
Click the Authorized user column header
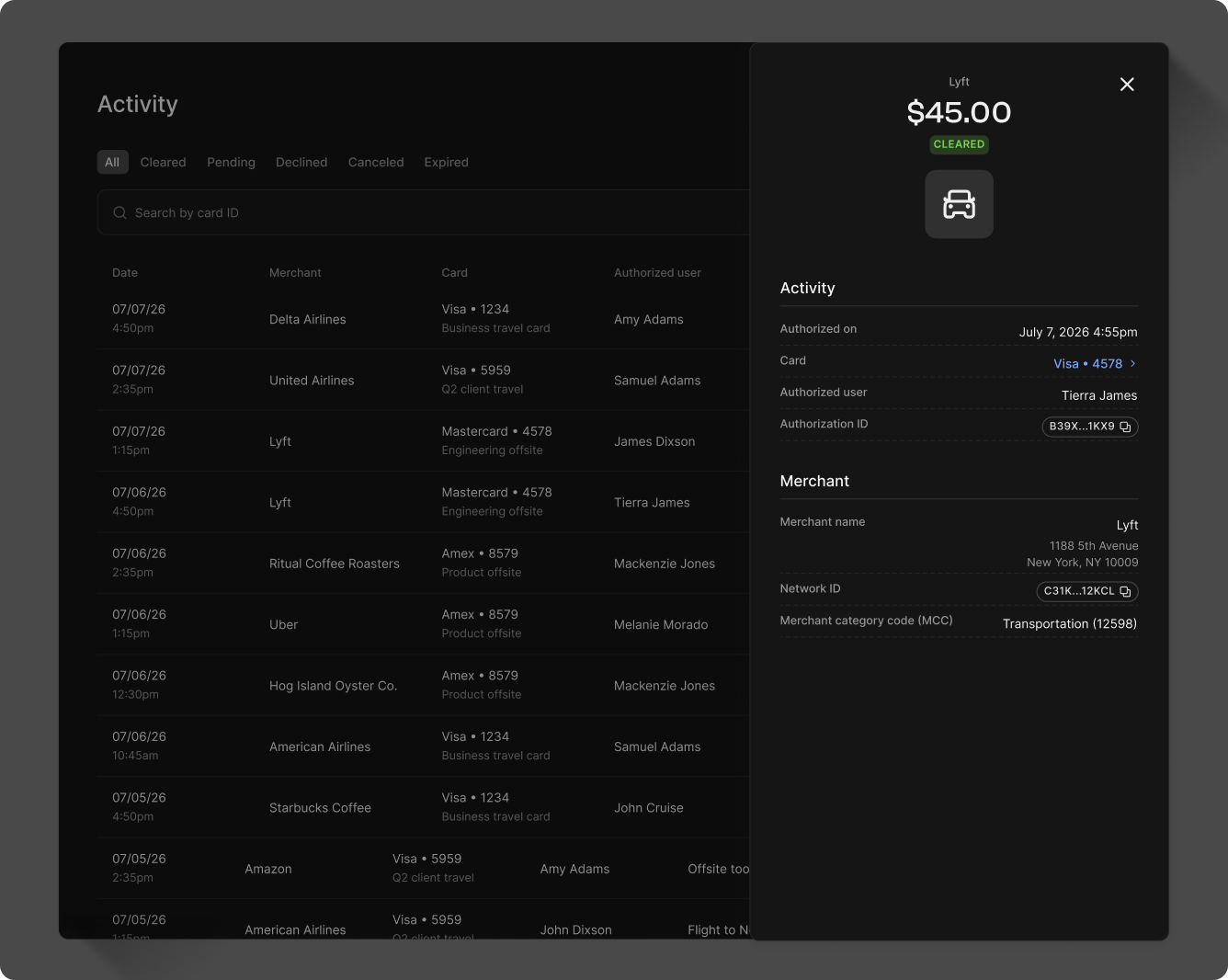[657, 273]
